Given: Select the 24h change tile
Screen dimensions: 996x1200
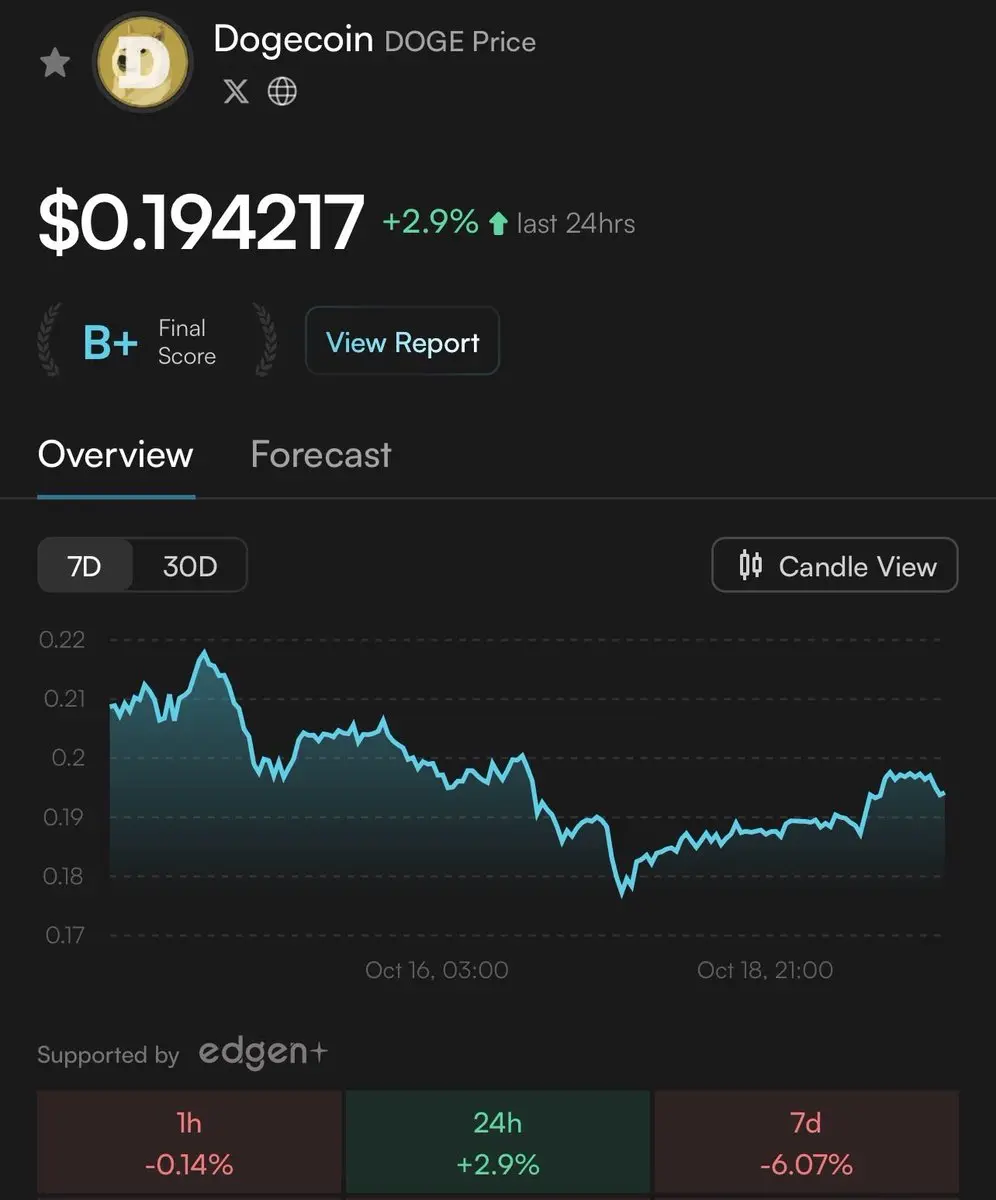Looking at the screenshot, I should tap(497, 1144).
